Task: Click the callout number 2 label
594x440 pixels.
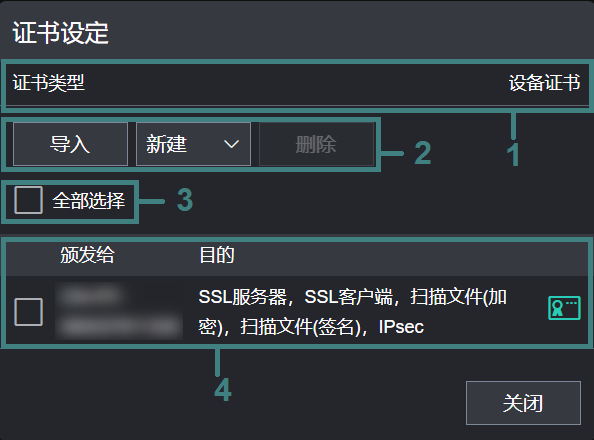Action: tap(423, 153)
